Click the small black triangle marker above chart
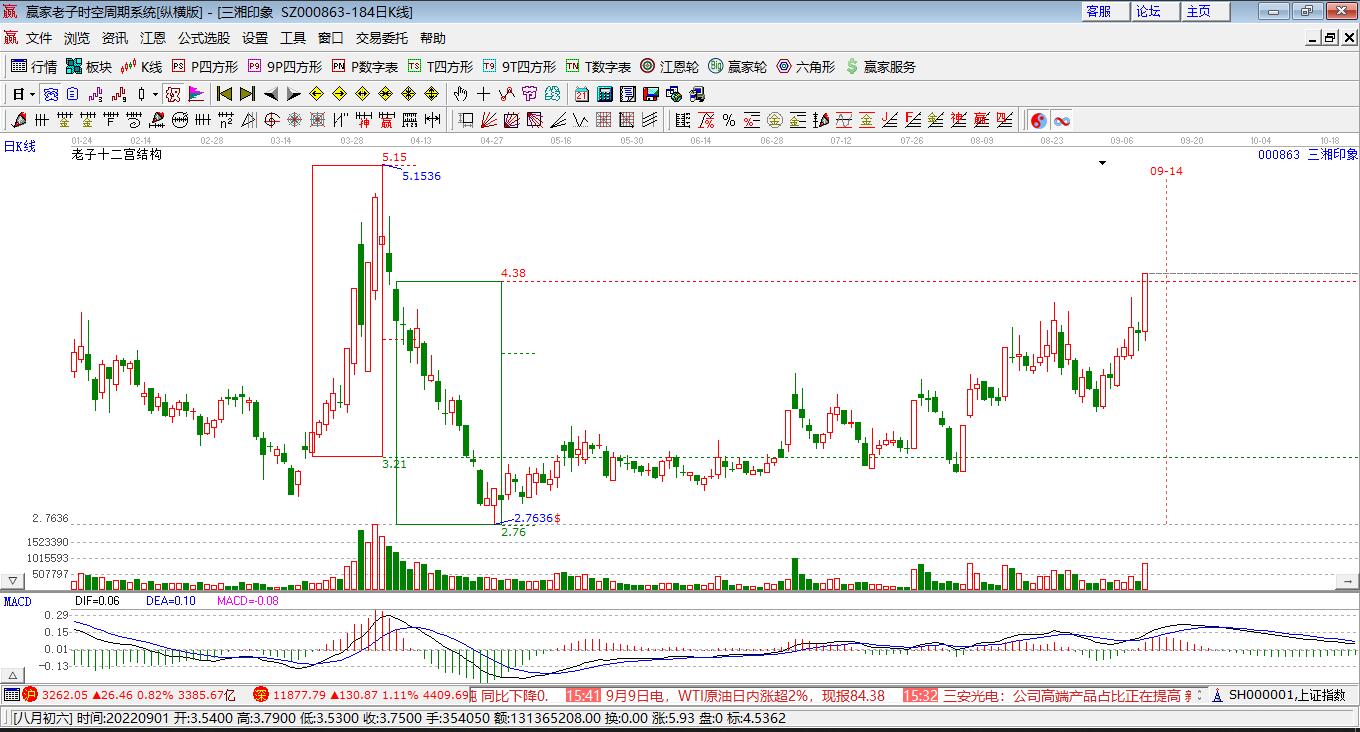Image resolution: width=1360 pixels, height=732 pixels. pyautogui.click(x=1103, y=162)
